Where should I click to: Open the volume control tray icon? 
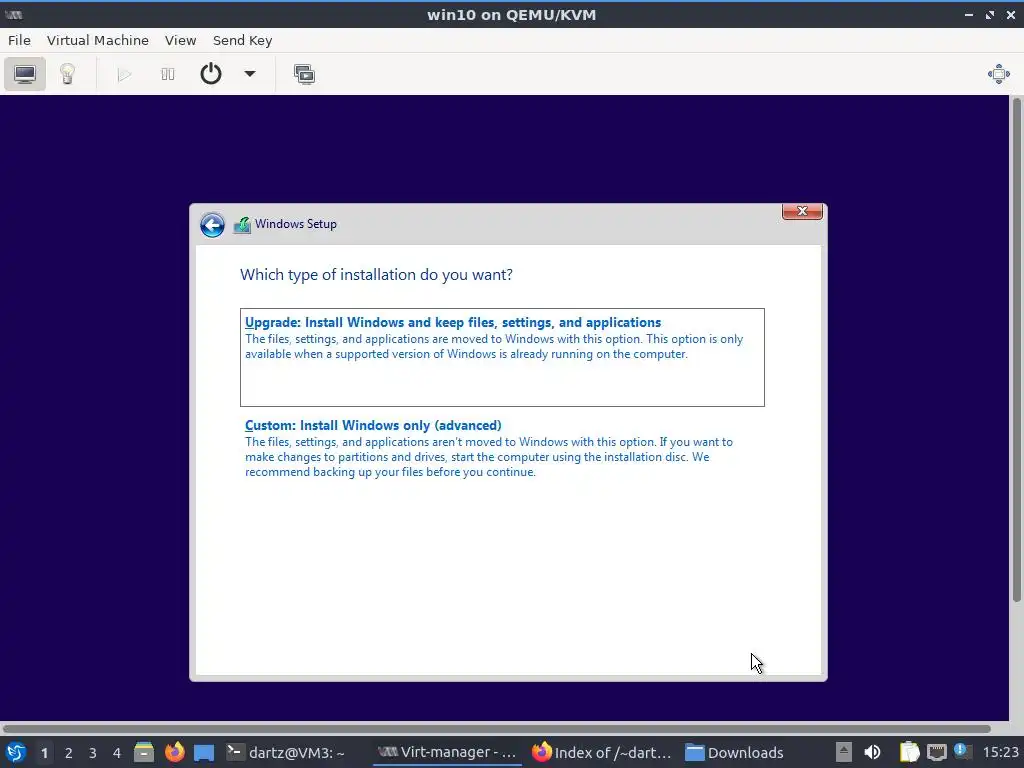click(x=872, y=752)
